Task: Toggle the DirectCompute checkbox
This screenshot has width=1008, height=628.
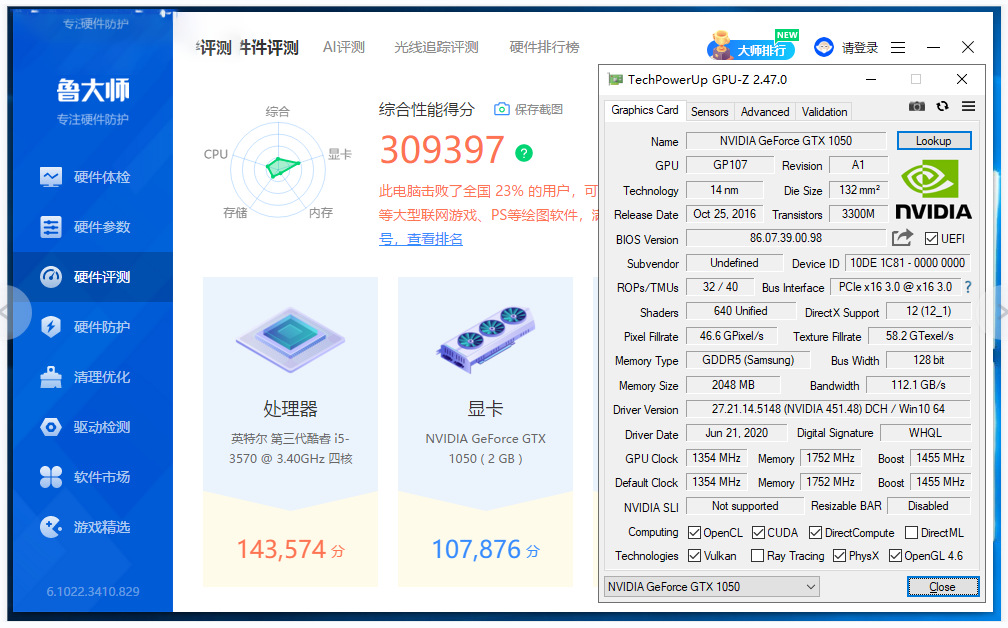Action: pyautogui.click(x=816, y=533)
